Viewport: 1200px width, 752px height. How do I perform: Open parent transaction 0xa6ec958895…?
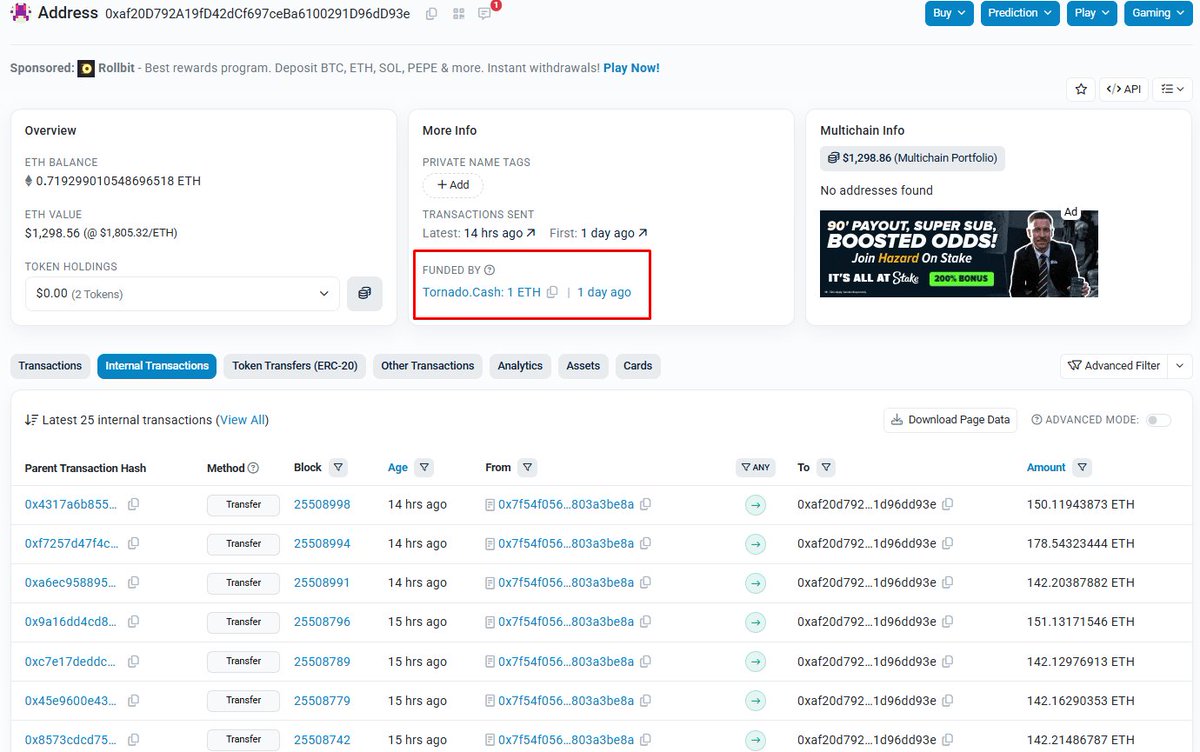pos(71,583)
